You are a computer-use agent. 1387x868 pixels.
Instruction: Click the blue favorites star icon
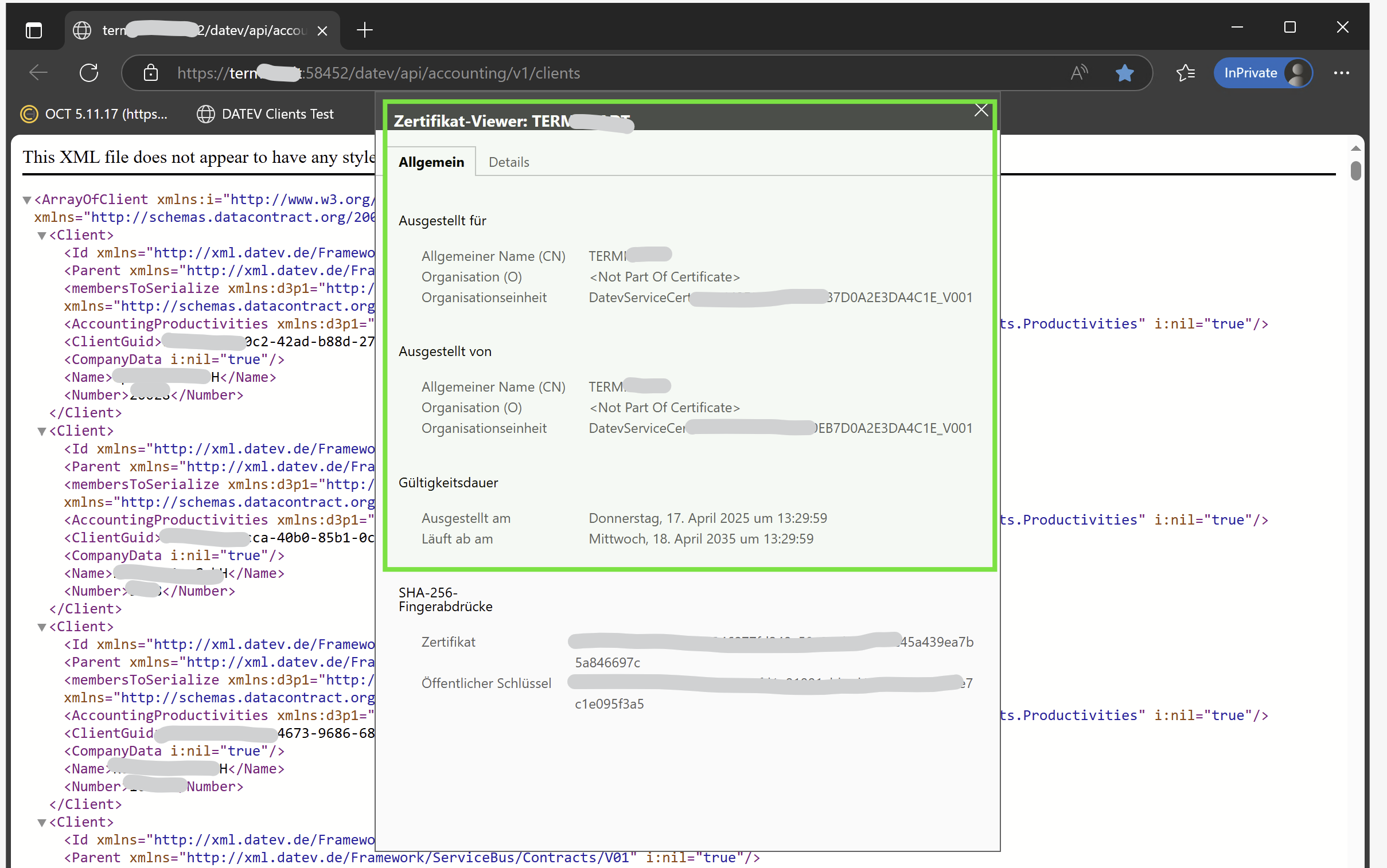(1124, 73)
